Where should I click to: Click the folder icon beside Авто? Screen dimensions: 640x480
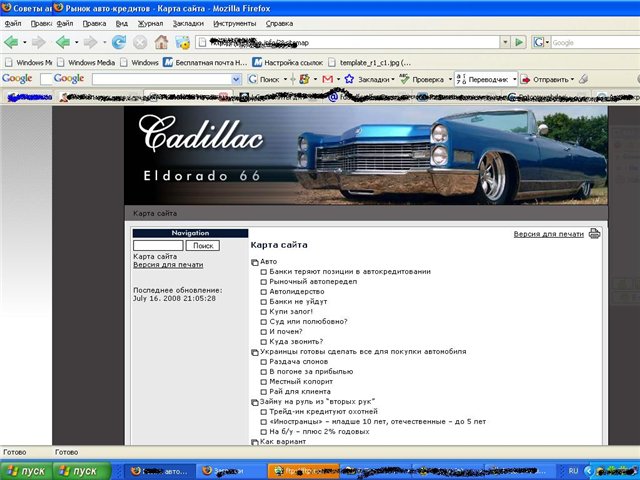tap(255, 262)
